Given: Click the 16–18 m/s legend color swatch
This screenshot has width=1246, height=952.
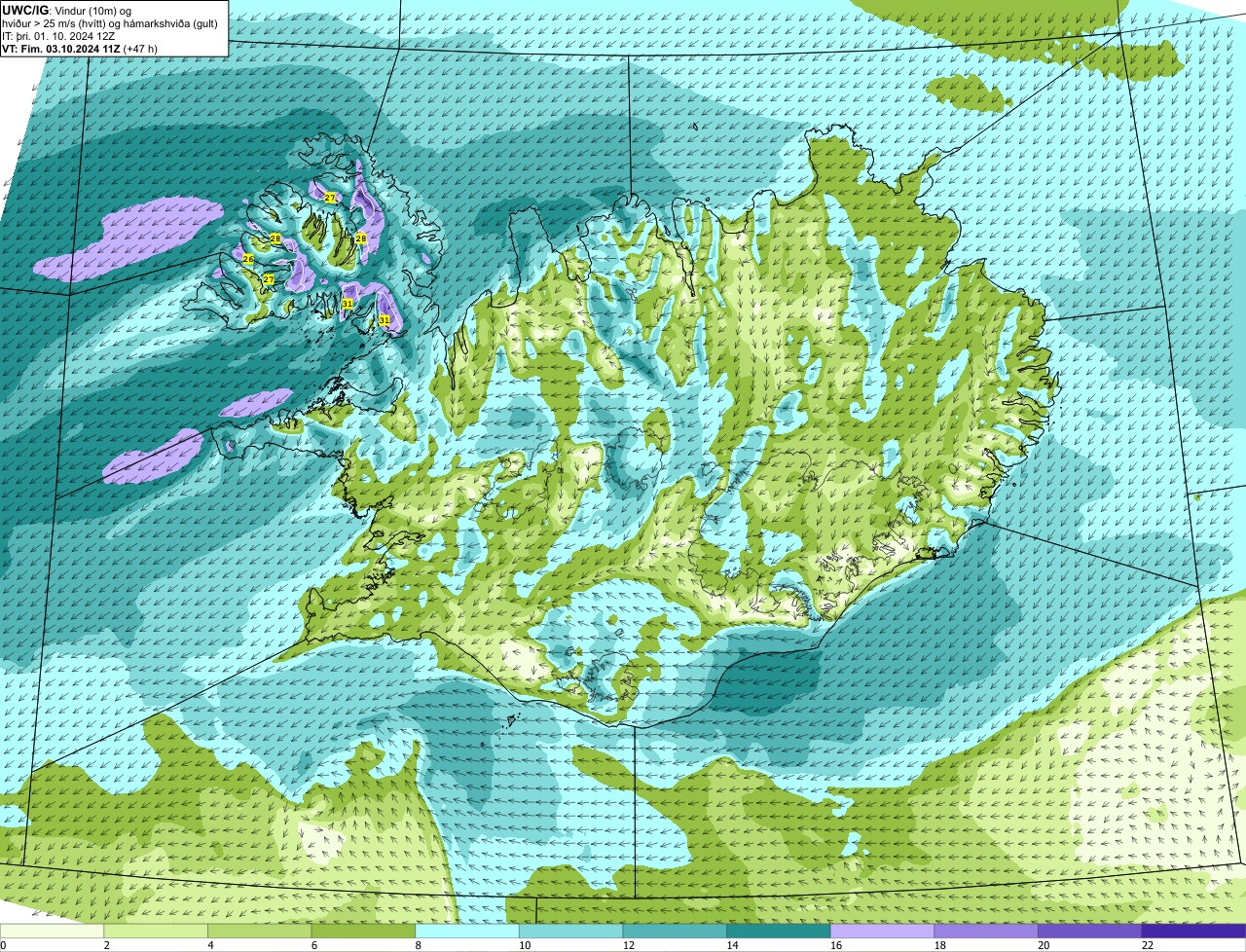Looking at the screenshot, I should click(x=882, y=931).
